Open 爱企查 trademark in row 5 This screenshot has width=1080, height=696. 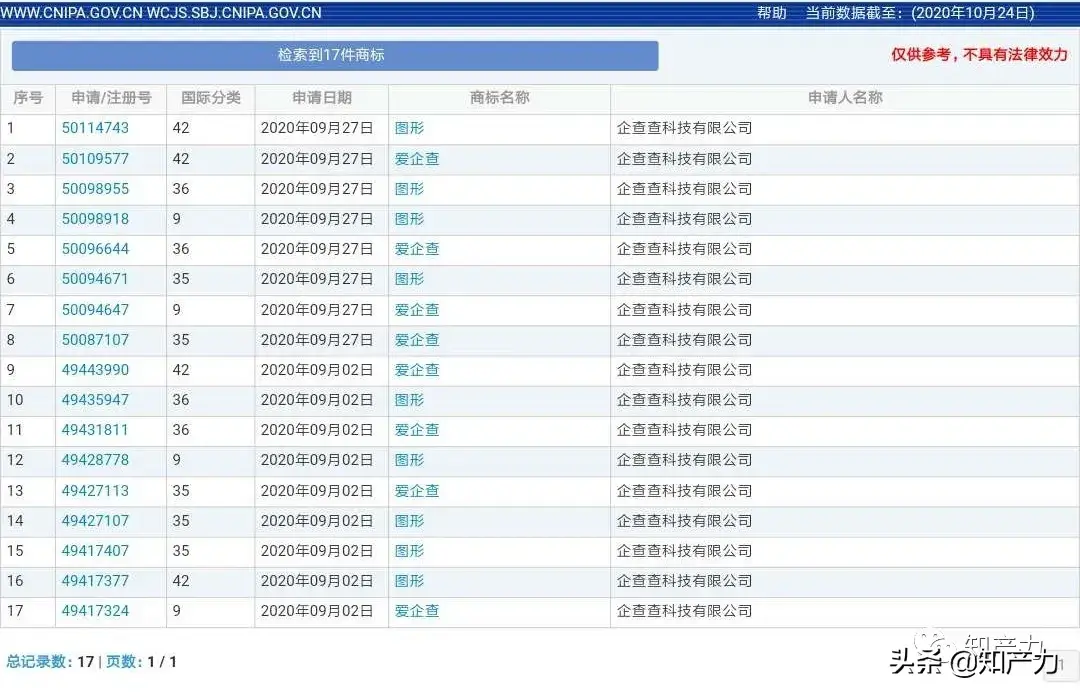click(x=417, y=249)
